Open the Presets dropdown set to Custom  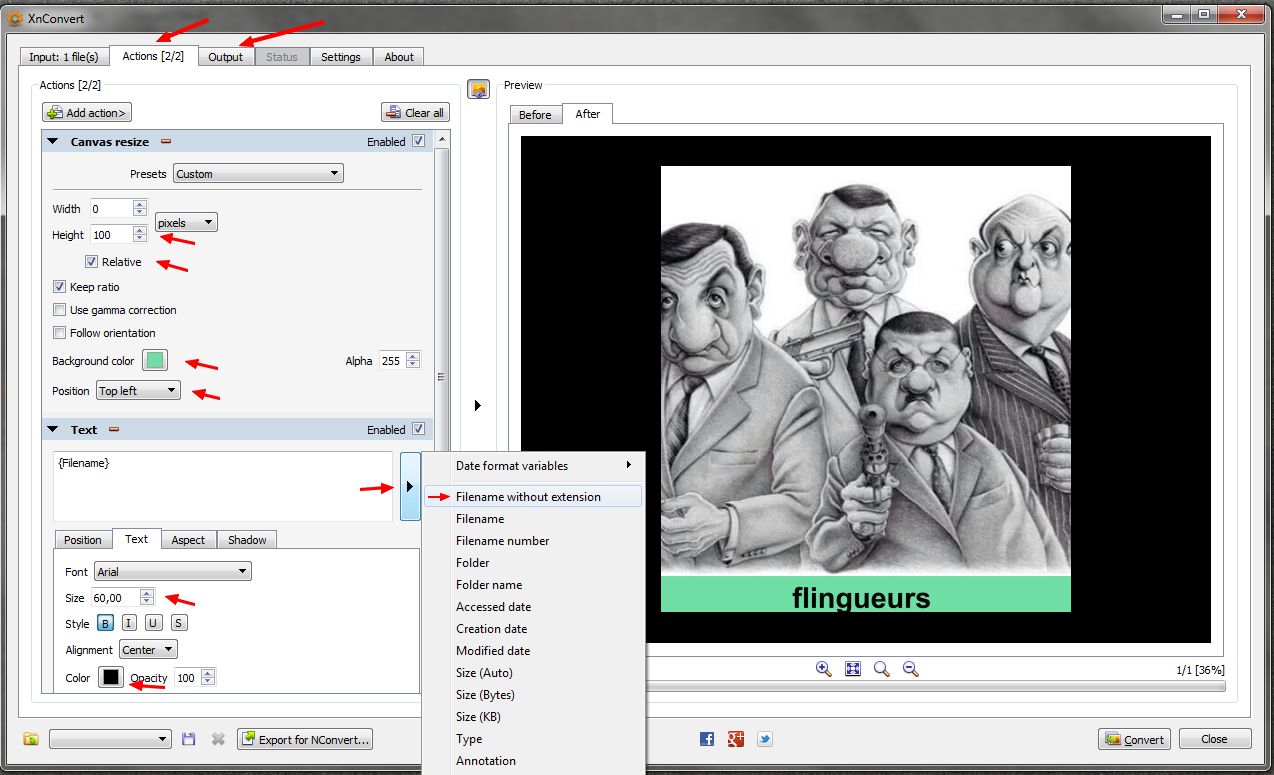coord(258,174)
